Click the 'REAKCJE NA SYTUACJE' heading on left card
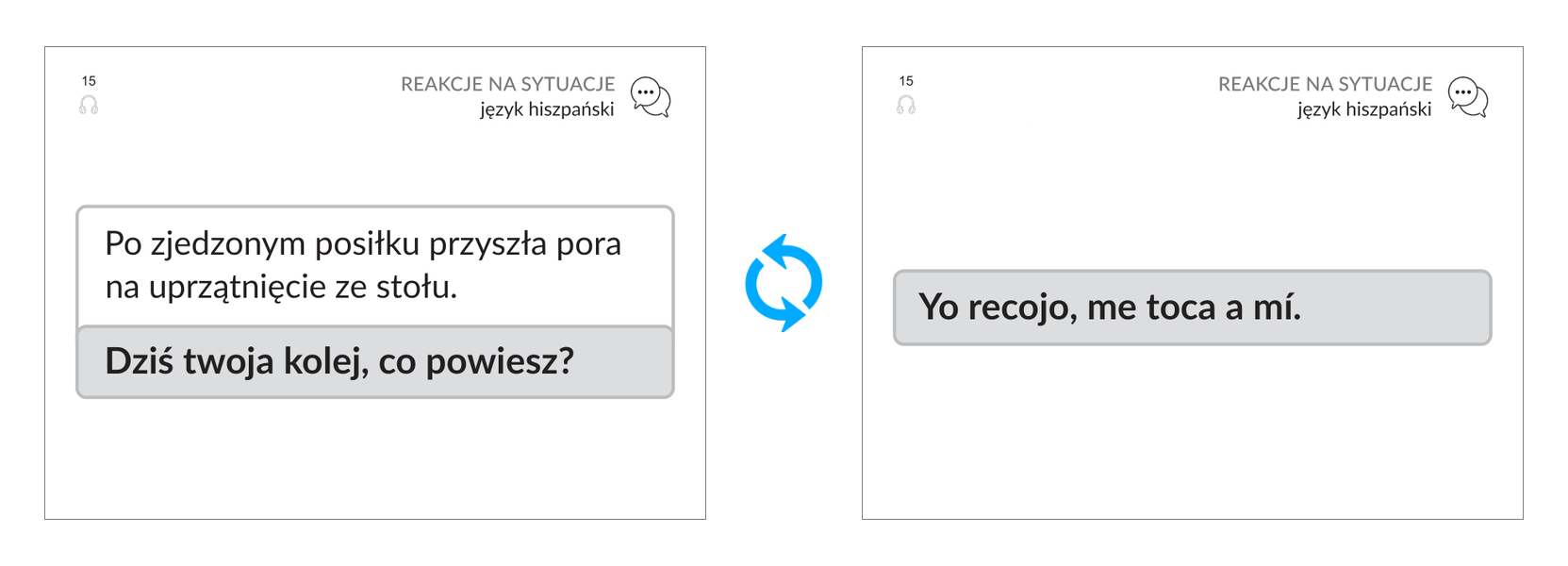The width and height of the screenshot is (1568, 566). [507, 84]
